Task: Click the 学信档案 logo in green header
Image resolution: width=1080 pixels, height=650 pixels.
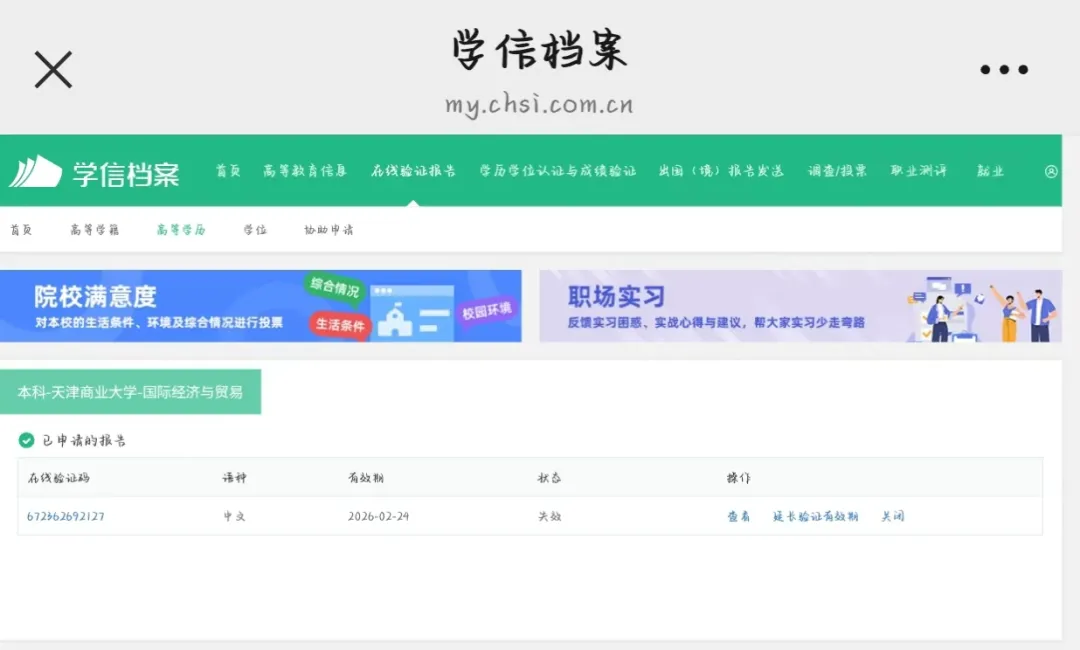Action: click(94, 172)
